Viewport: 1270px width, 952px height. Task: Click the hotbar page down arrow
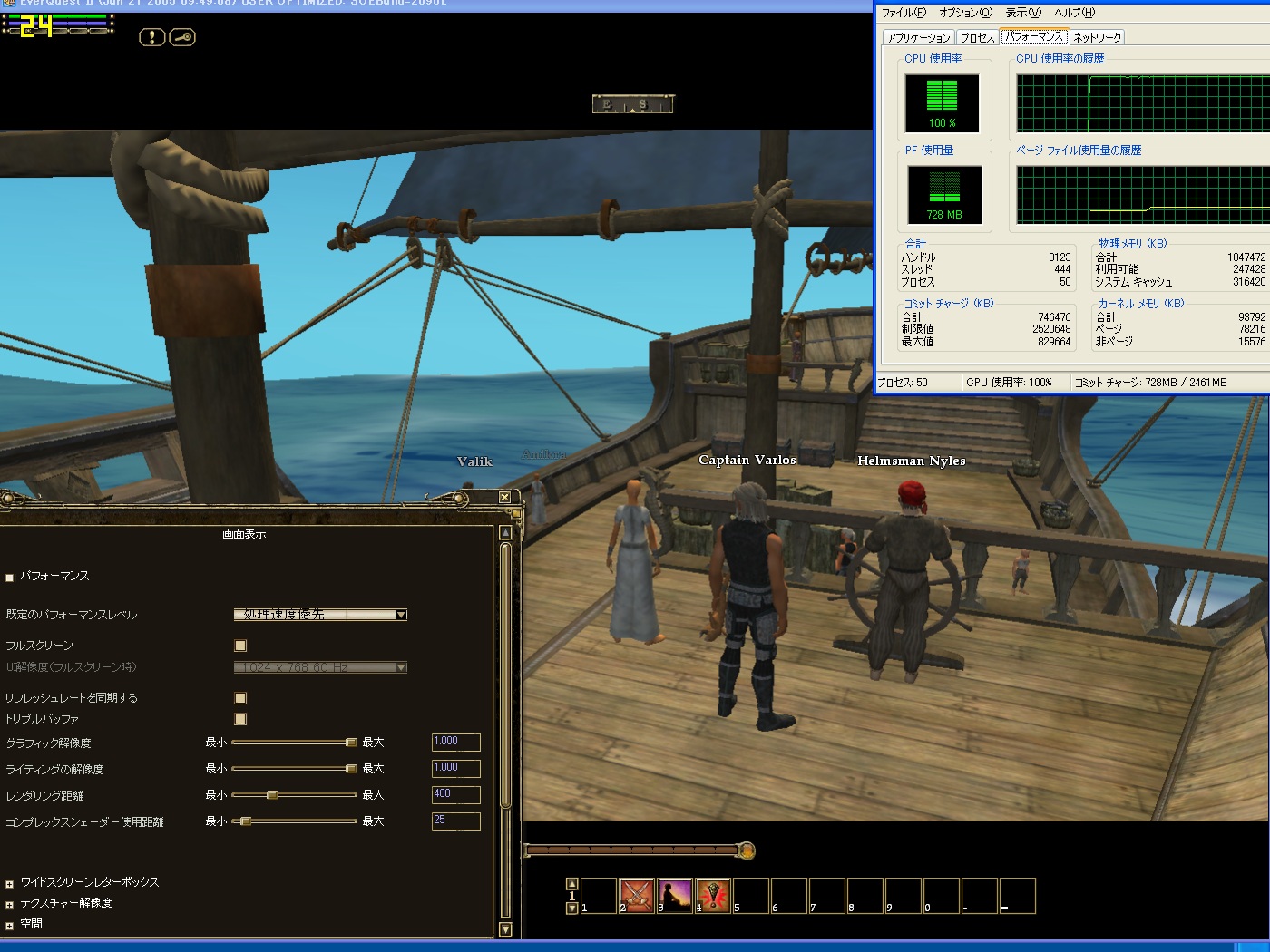coord(571,908)
